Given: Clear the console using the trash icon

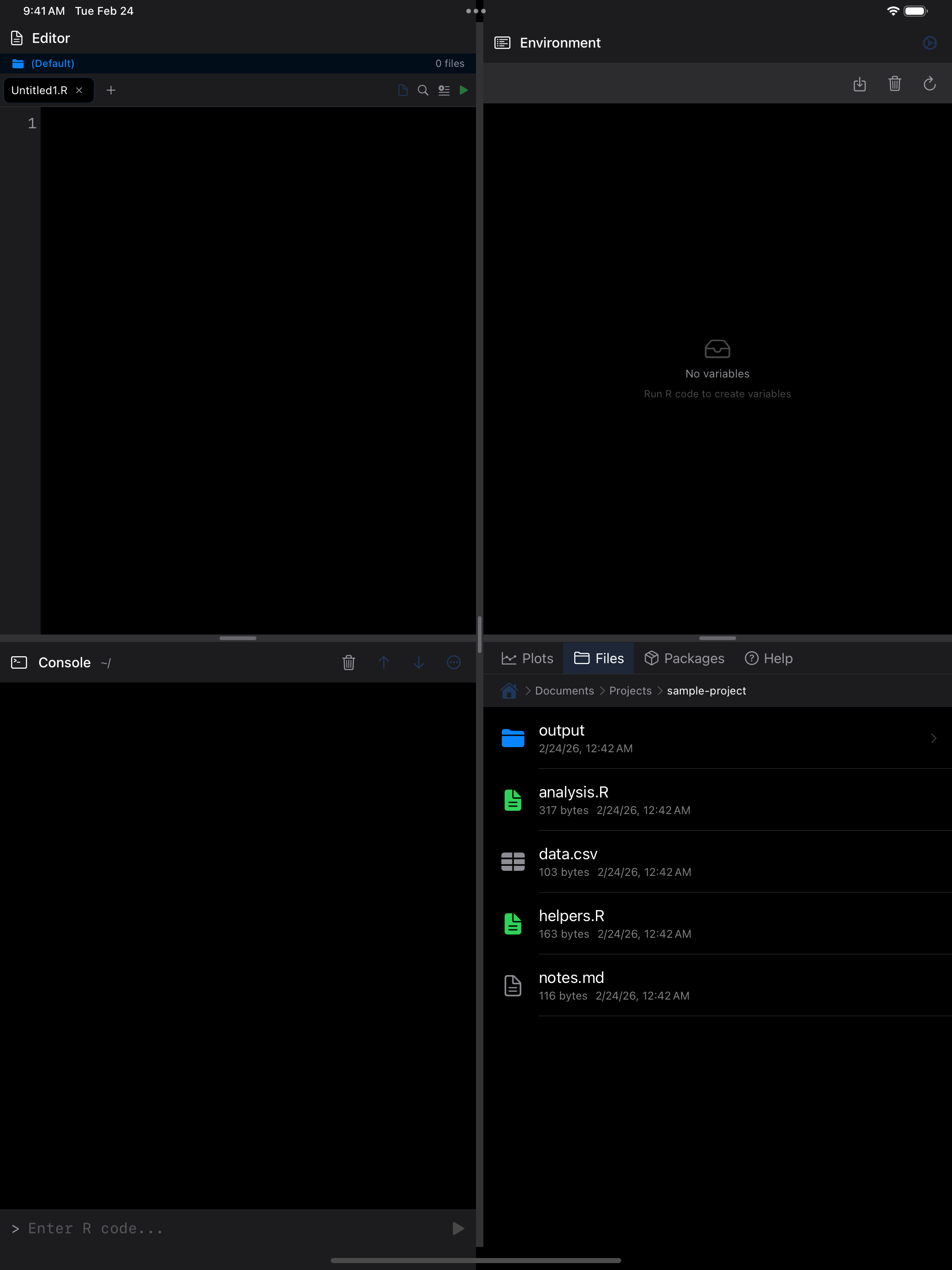Looking at the screenshot, I should click(x=348, y=662).
